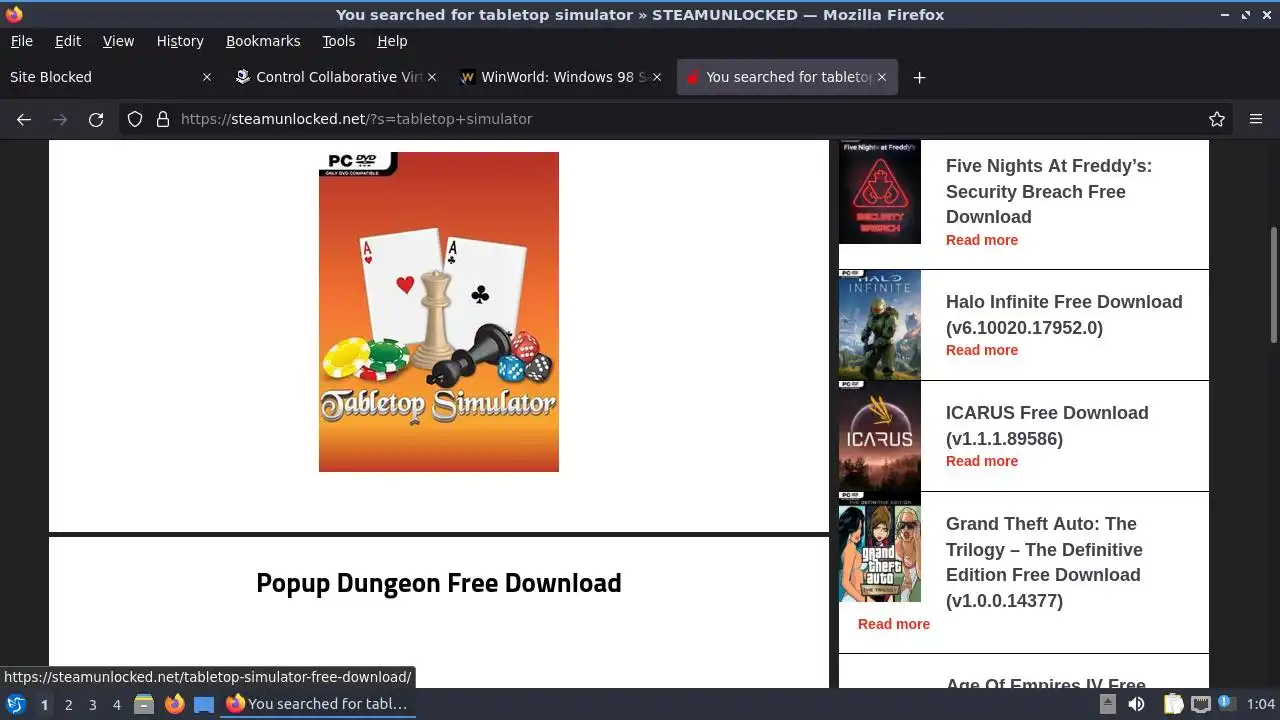Screen dimensions: 1280x720
Task: Switch to workspace 2
Action: click(x=68, y=704)
